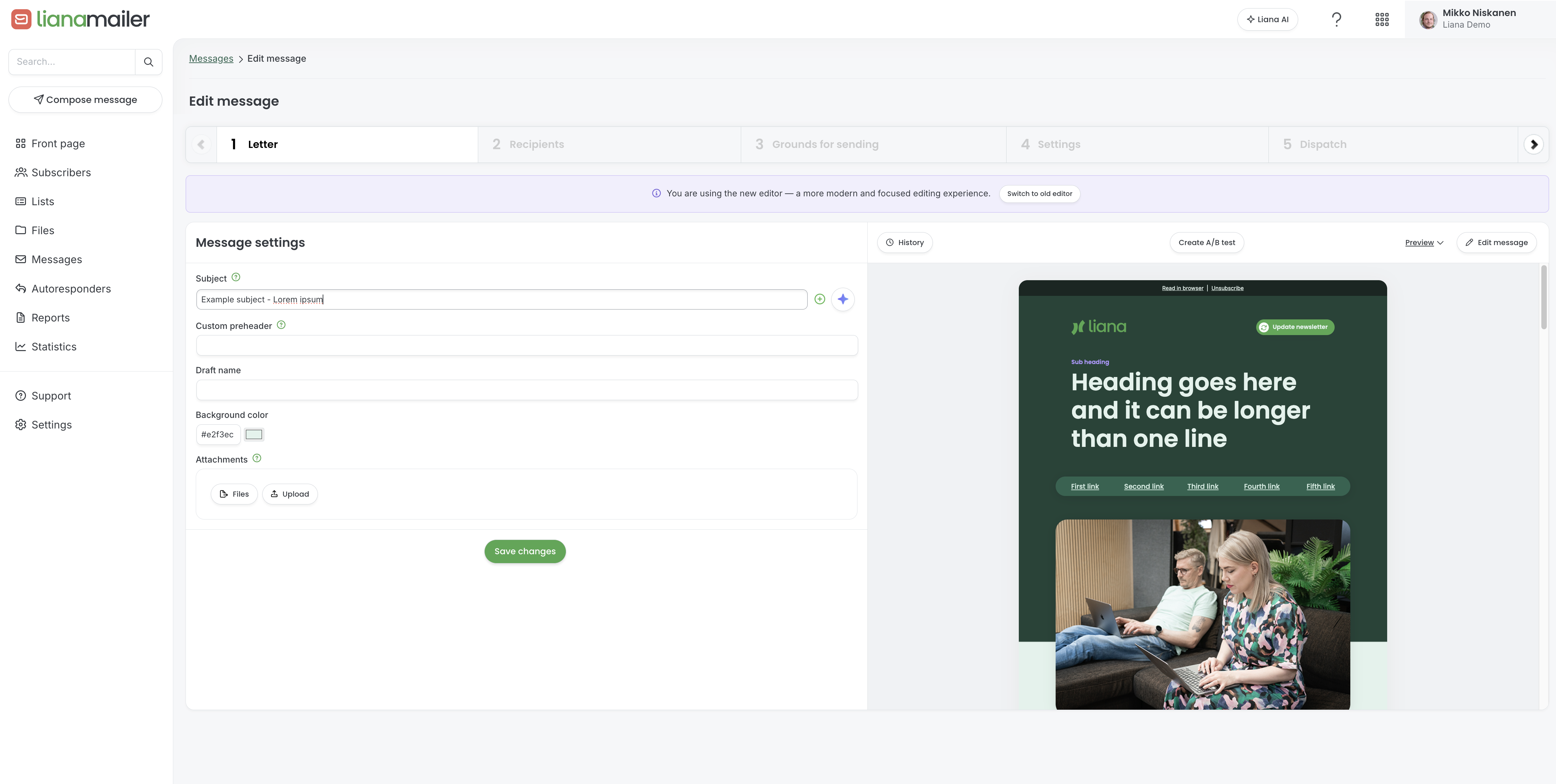Click First link in preview
Image resolution: width=1556 pixels, height=784 pixels.
coord(1084,486)
